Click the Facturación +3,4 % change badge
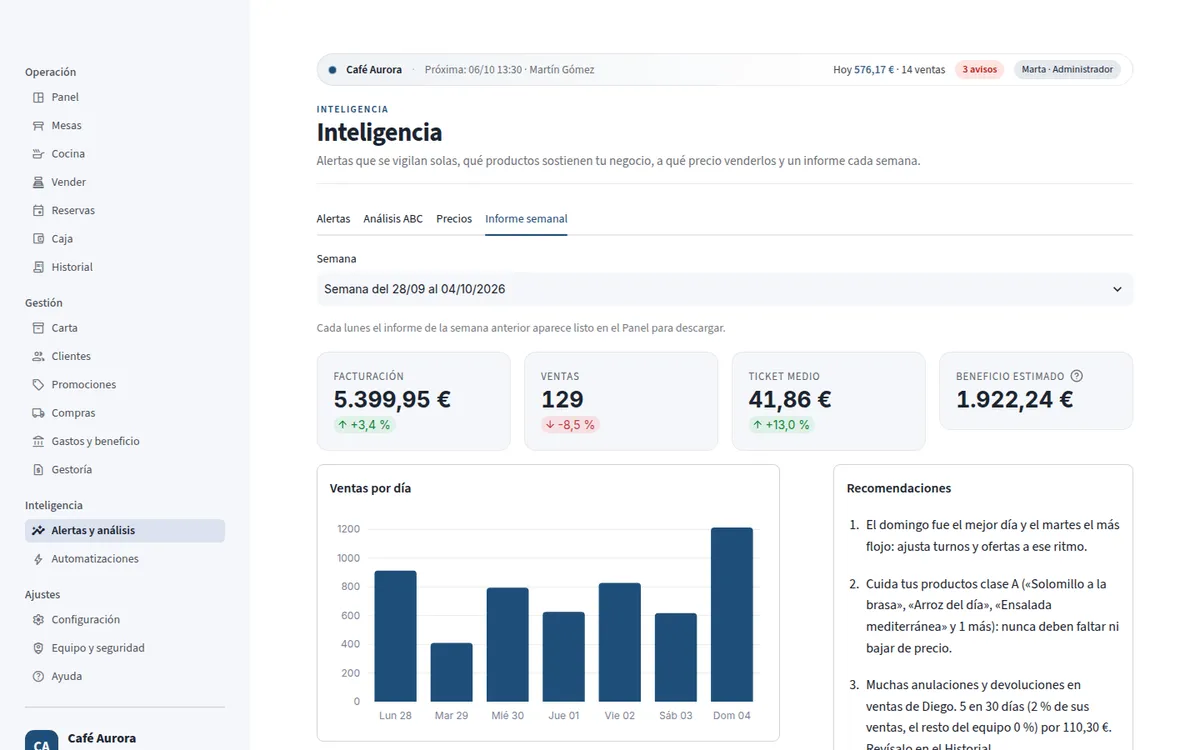 364,425
